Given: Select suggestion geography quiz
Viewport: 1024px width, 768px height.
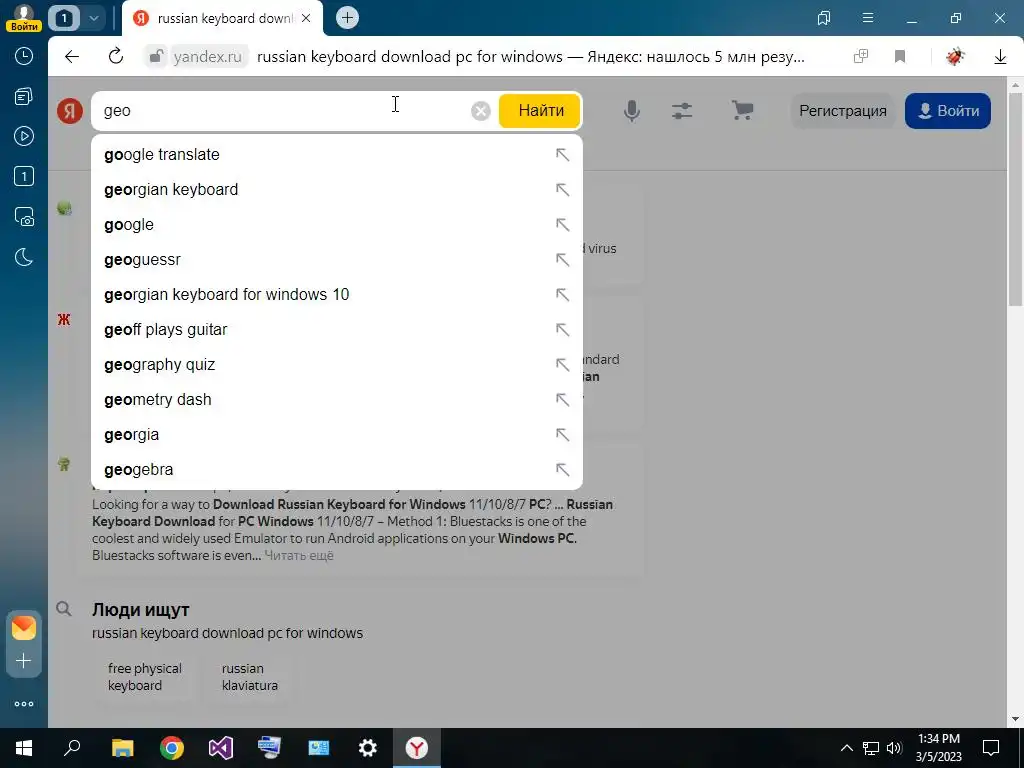Looking at the screenshot, I should [x=336, y=364].
